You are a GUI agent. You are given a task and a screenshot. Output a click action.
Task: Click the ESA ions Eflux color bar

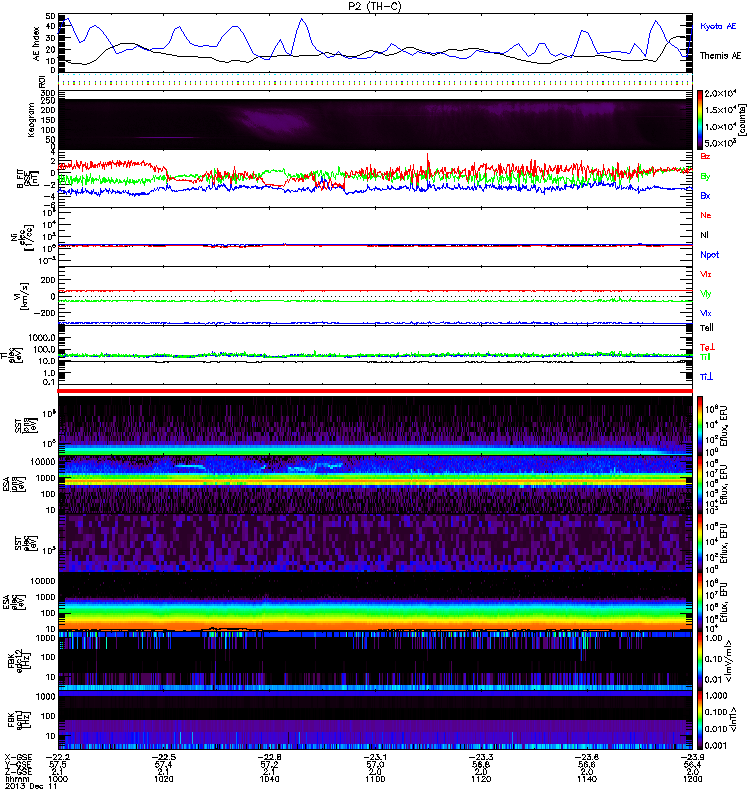(700, 484)
